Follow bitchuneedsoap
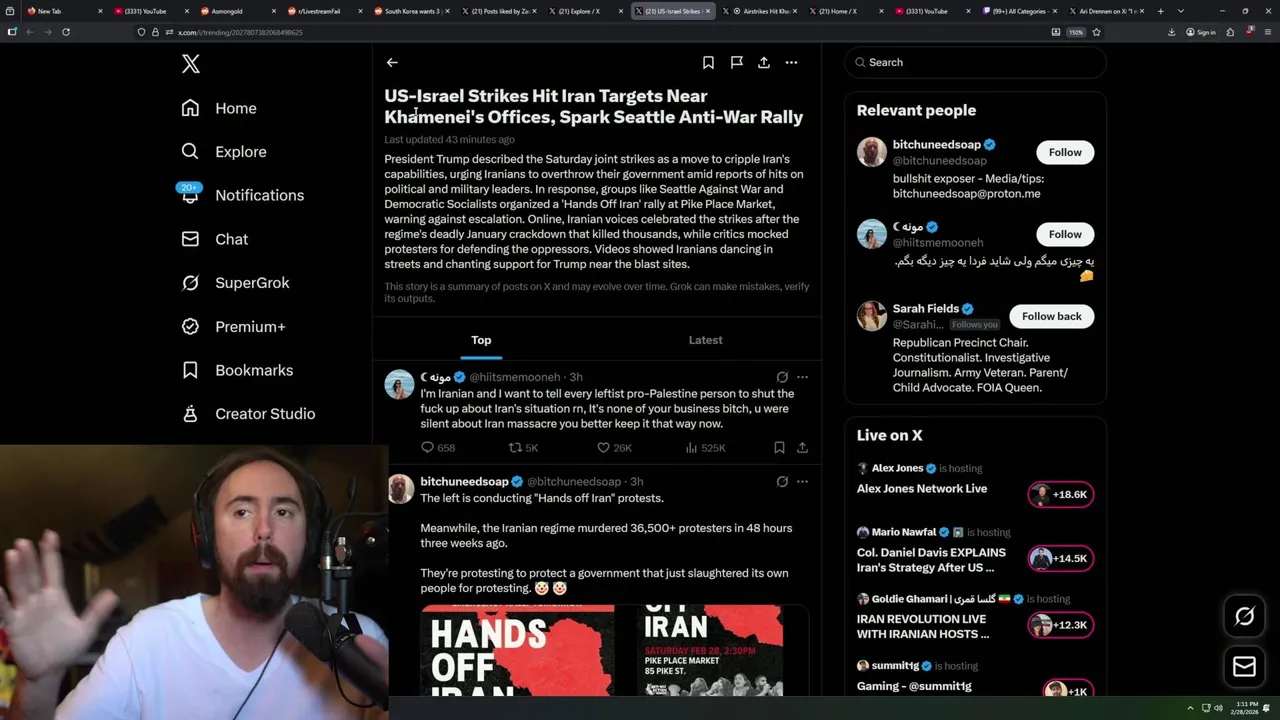The image size is (1280, 720). pyautogui.click(x=1065, y=152)
